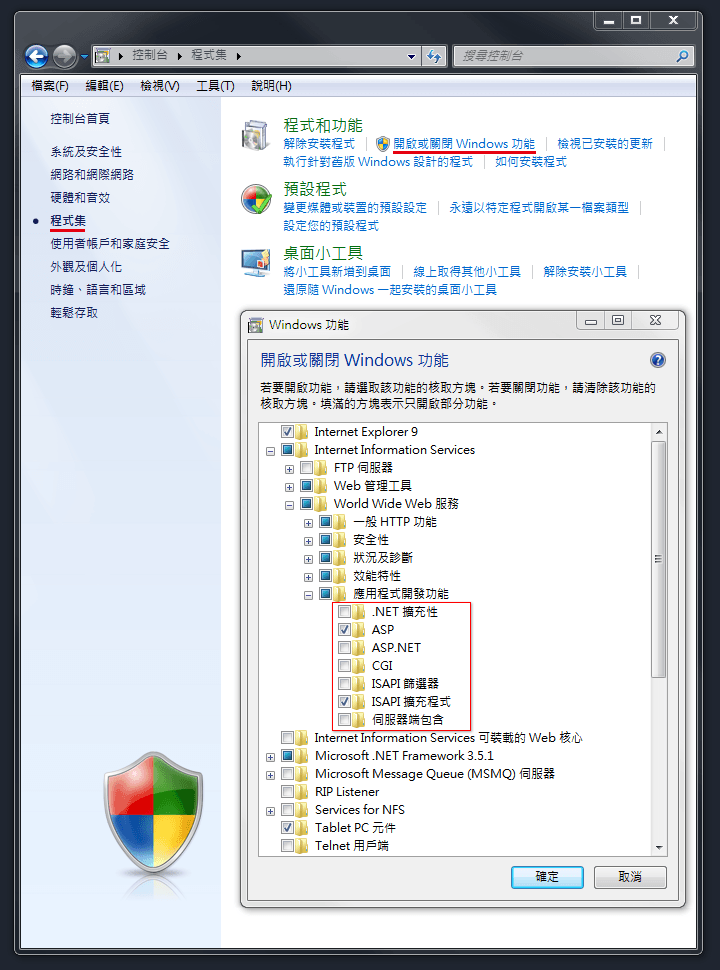The height and width of the screenshot is (970, 720).
Task: Expand the Web 管理工具 node
Action: point(289,487)
